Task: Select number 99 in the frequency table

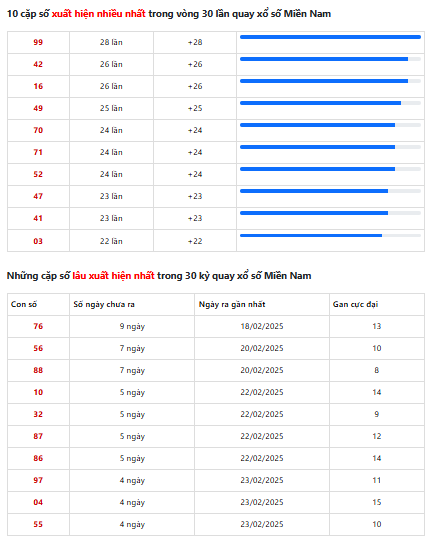Action: [38, 42]
